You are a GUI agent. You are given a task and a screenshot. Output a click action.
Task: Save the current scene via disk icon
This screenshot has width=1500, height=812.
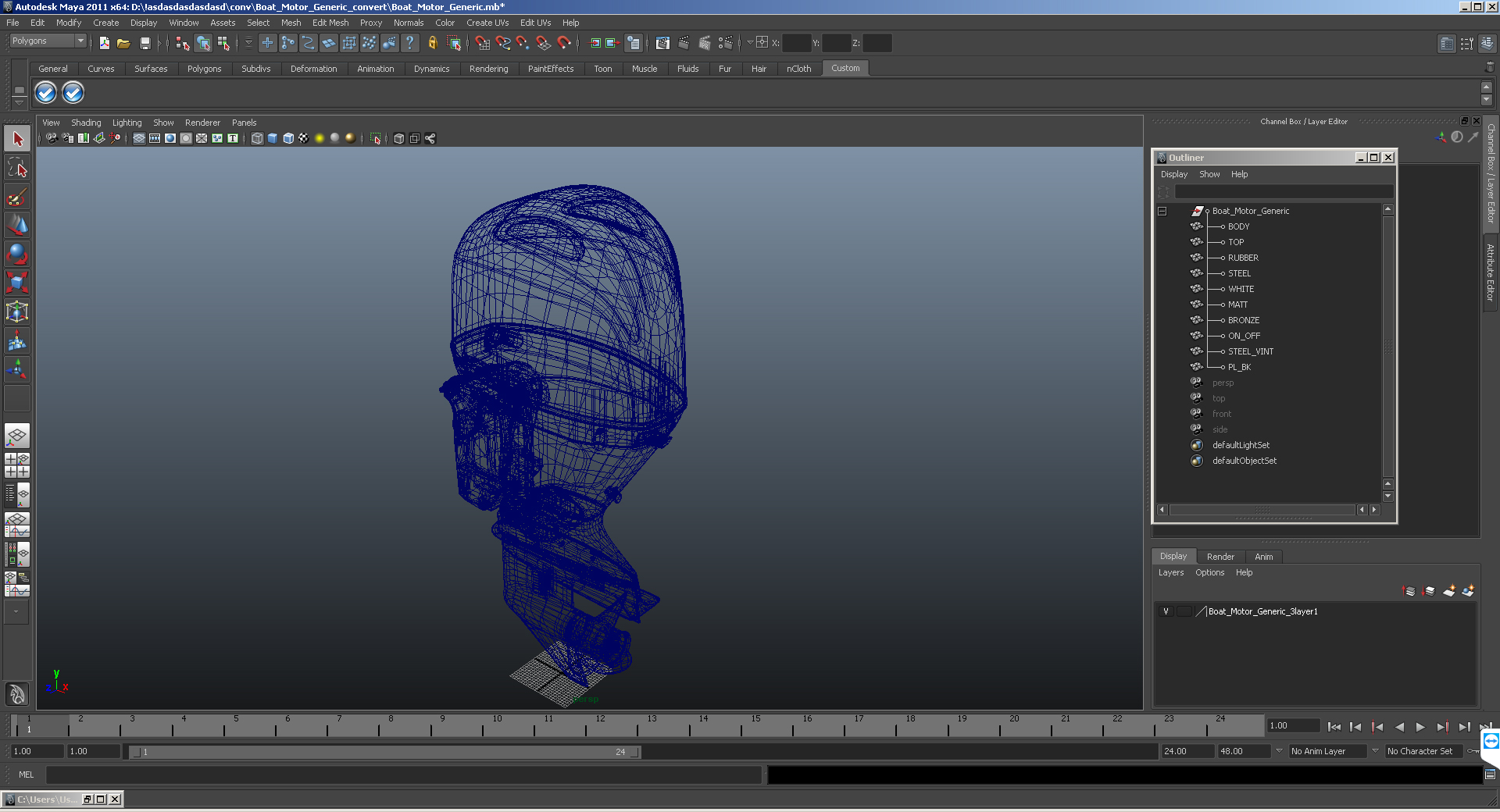click(x=145, y=43)
